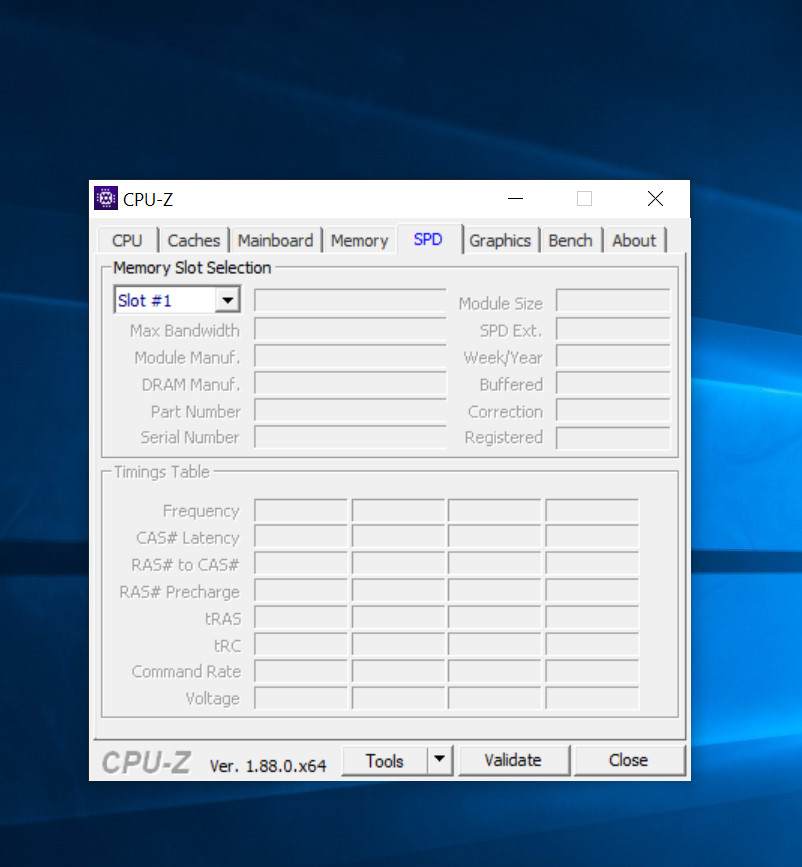Image resolution: width=802 pixels, height=867 pixels.
Task: Click the Module Manuf. field
Action: [350, 356]
